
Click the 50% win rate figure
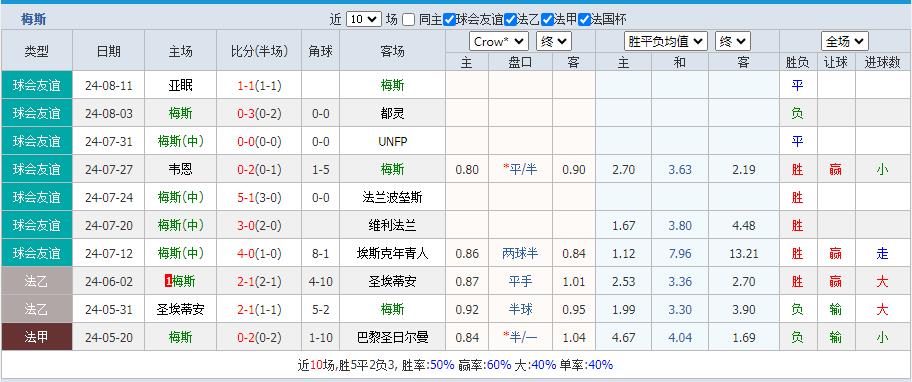(442, 365)
